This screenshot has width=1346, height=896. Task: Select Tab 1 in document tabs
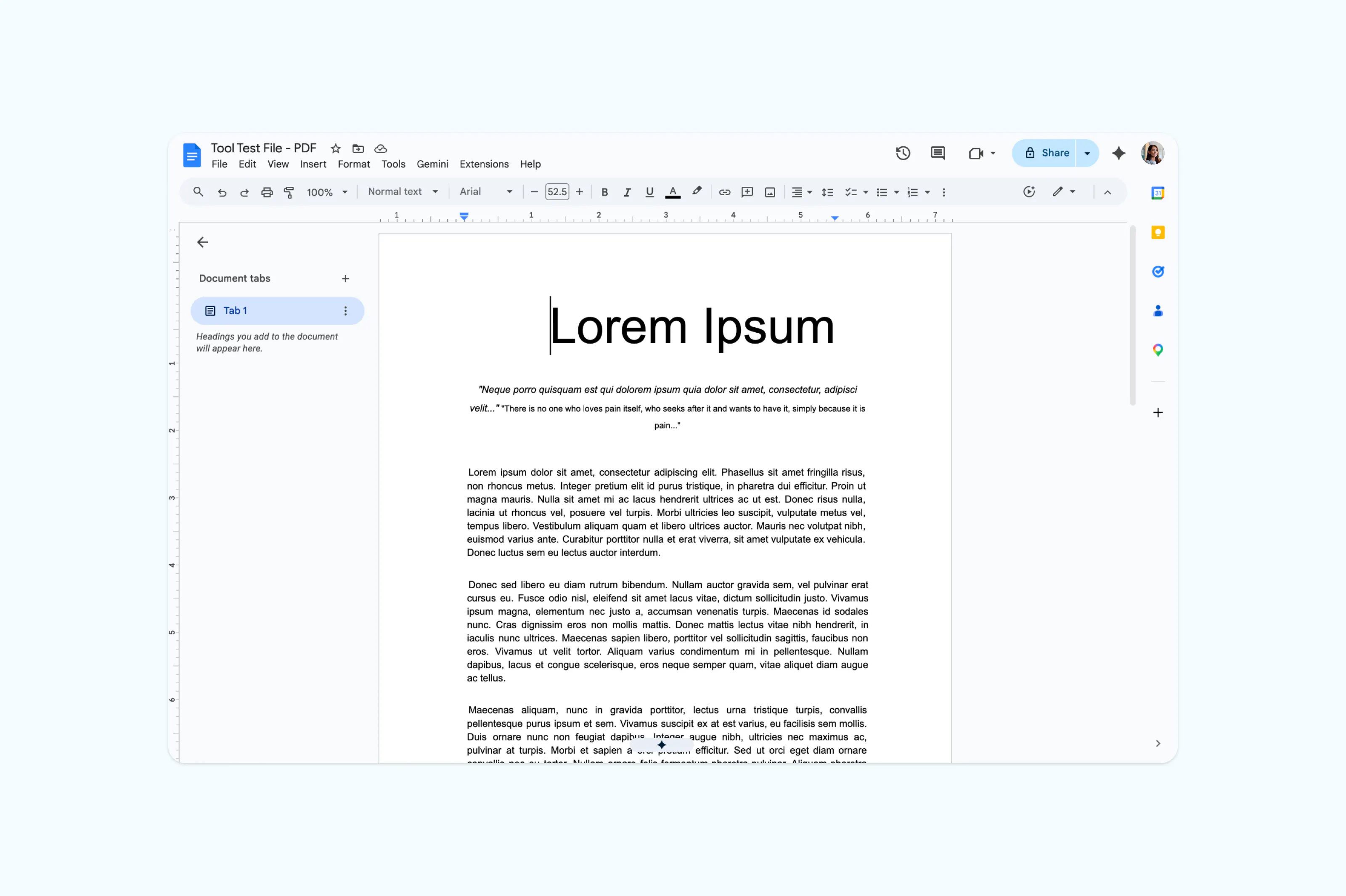coord(277,311)
